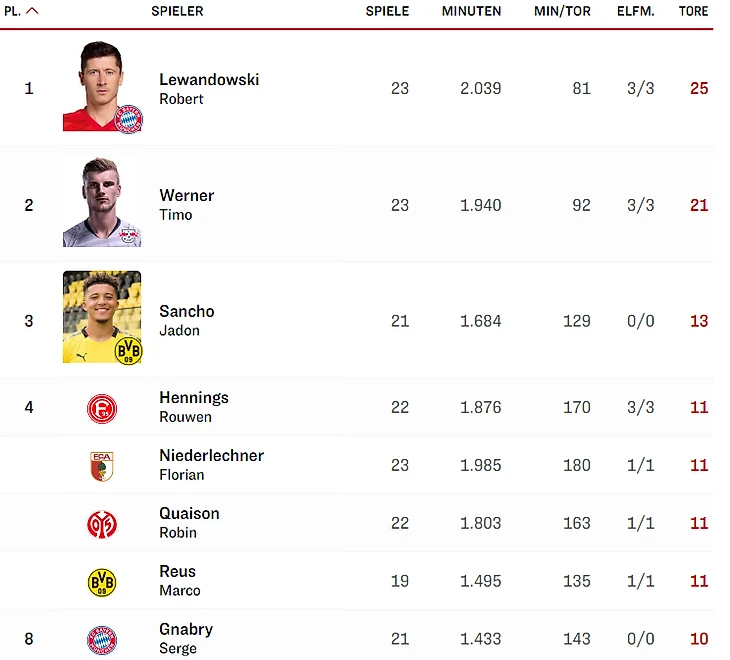Click the SPIELER column header
Viewport: 730px width, 660px height.
tap(177, 11)
